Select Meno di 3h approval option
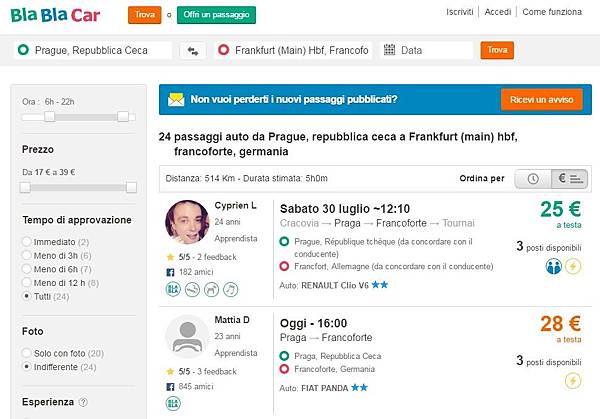The image size is (600, 419). click(27, 256)
